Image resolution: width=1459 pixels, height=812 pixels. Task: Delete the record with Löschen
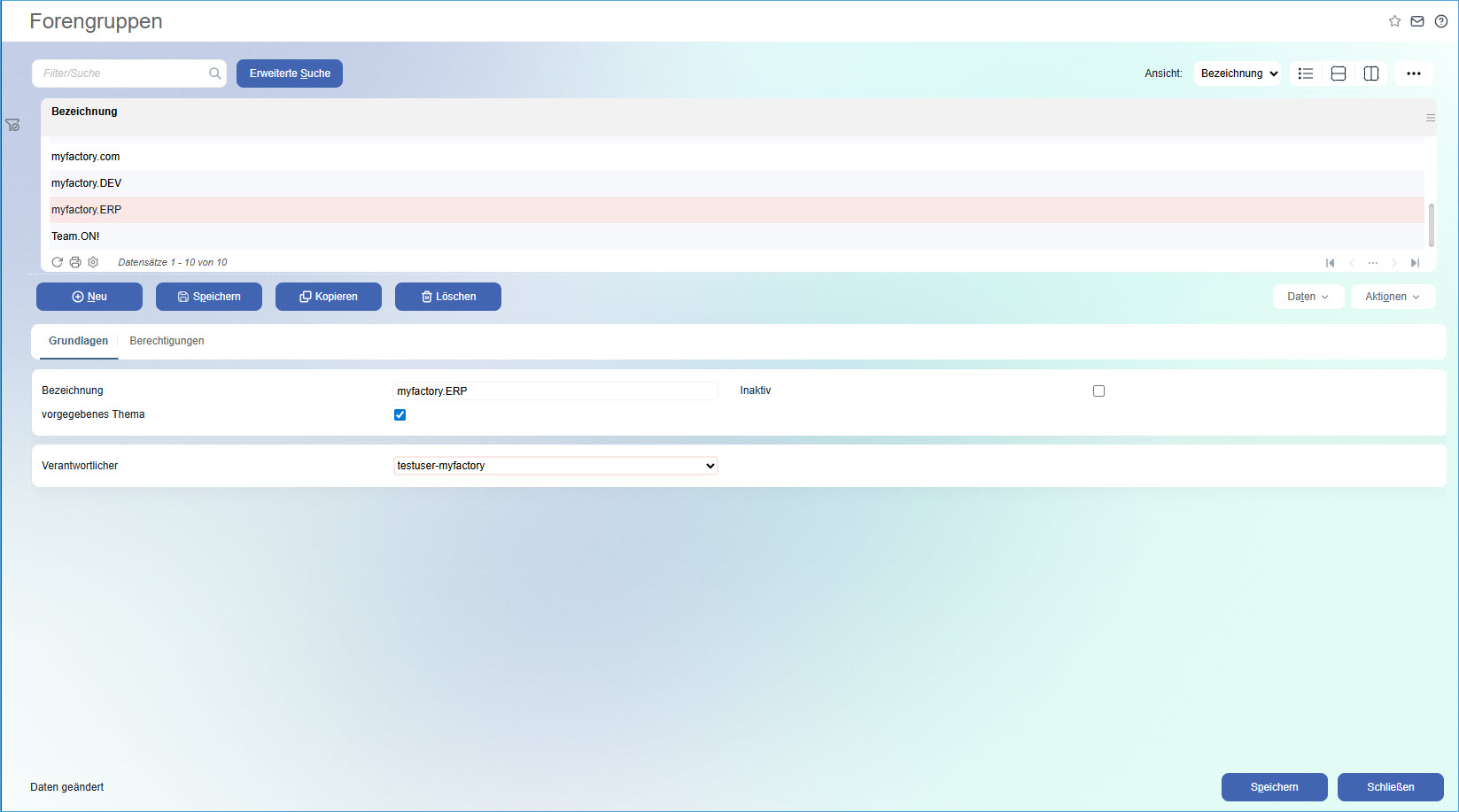[x=448, y=297]
